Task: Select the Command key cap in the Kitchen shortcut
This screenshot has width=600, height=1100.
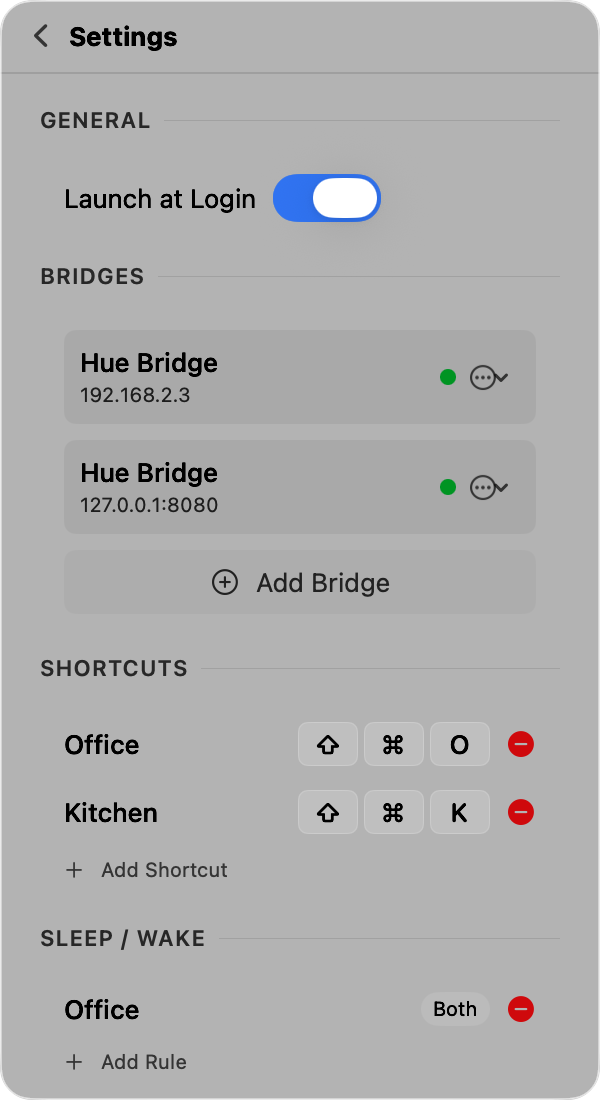Action: 393,812
